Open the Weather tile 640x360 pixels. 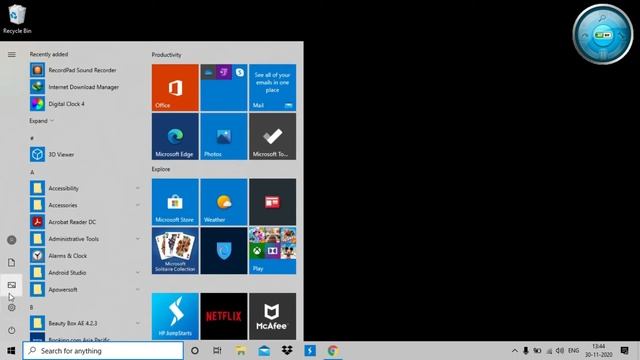click(x=224, y=202)
